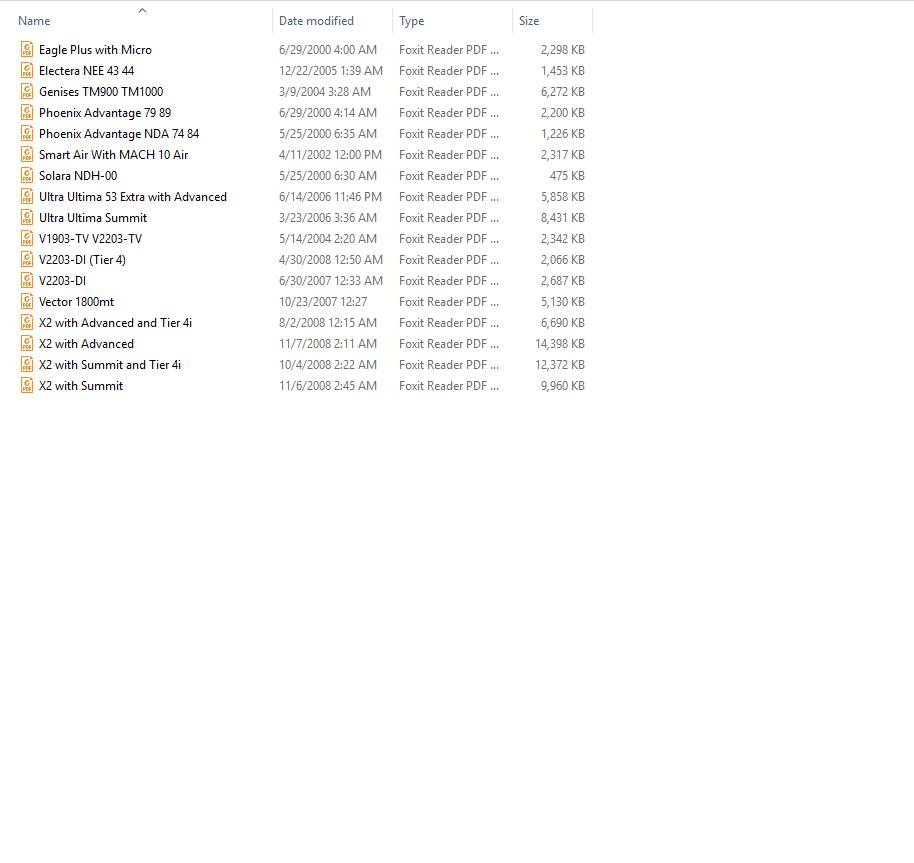Click the PDF icon for X2 with Summit and Tier 4i
This screenshot has height=863, width=914.
(x=27, y=364)
